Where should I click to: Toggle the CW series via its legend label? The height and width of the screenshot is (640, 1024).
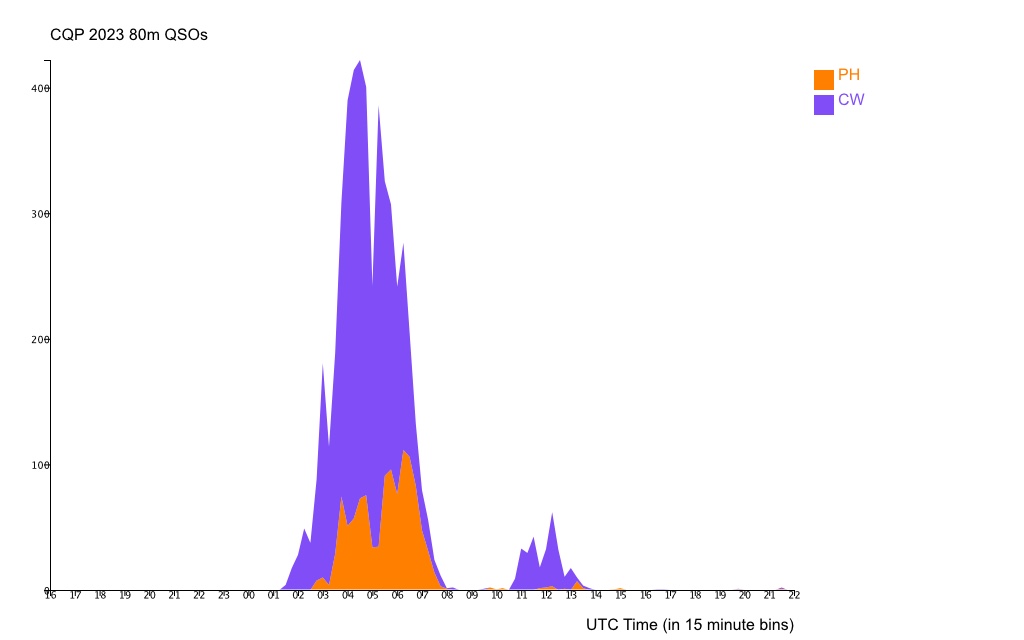coord(851,100)
